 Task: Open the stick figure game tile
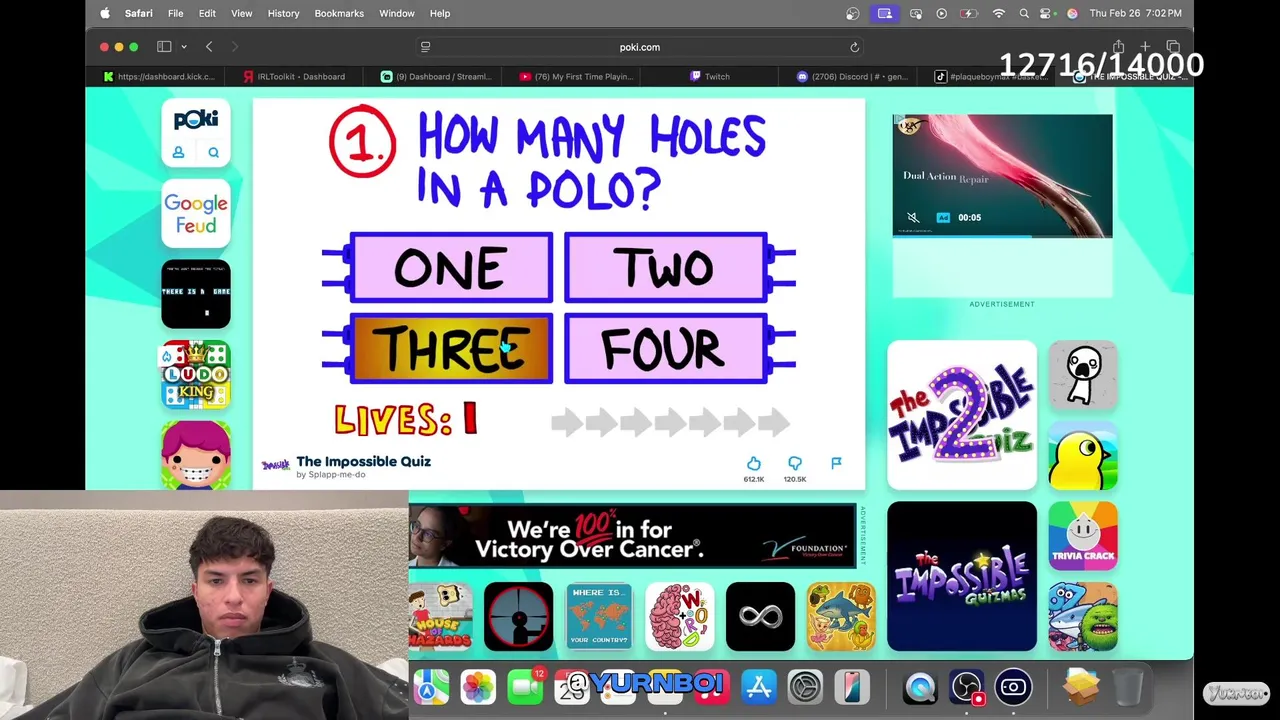tap(1083, 375)
